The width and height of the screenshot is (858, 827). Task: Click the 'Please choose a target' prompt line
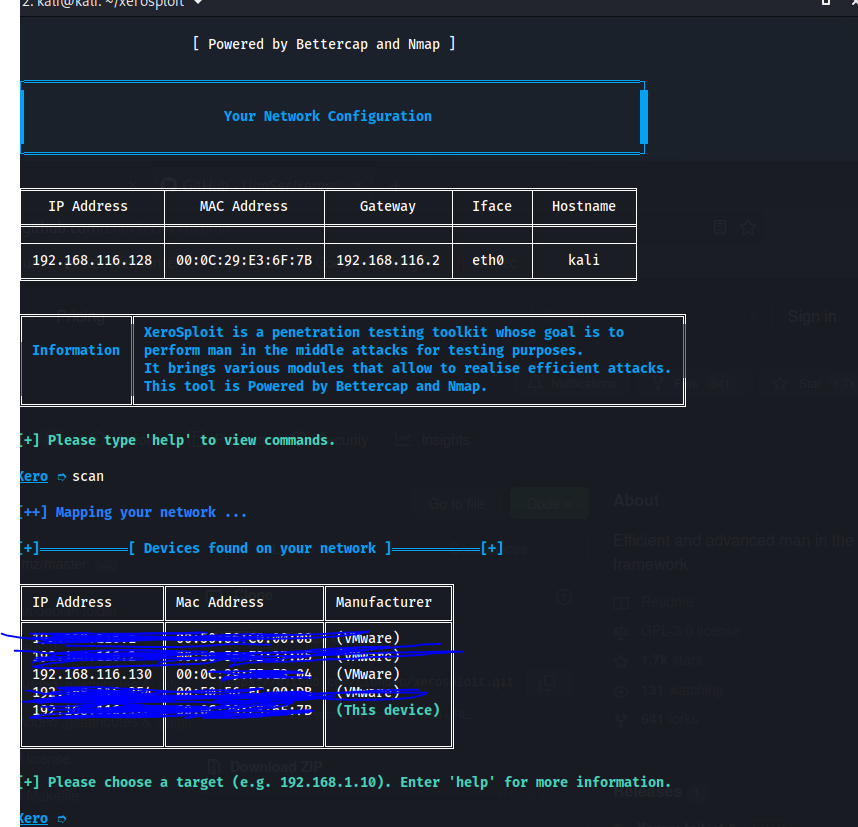coord(345,782)
